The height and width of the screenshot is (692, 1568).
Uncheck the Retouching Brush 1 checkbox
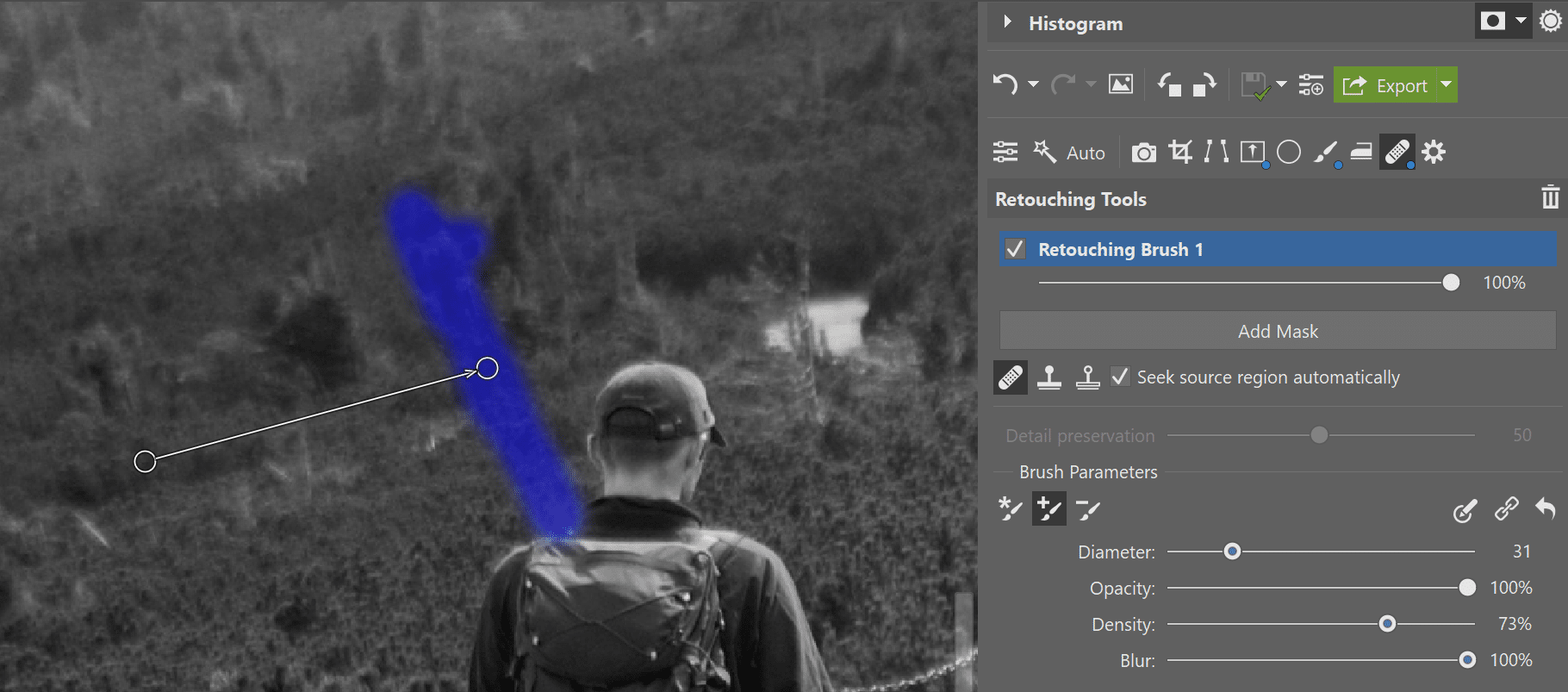coord(1016,249)
